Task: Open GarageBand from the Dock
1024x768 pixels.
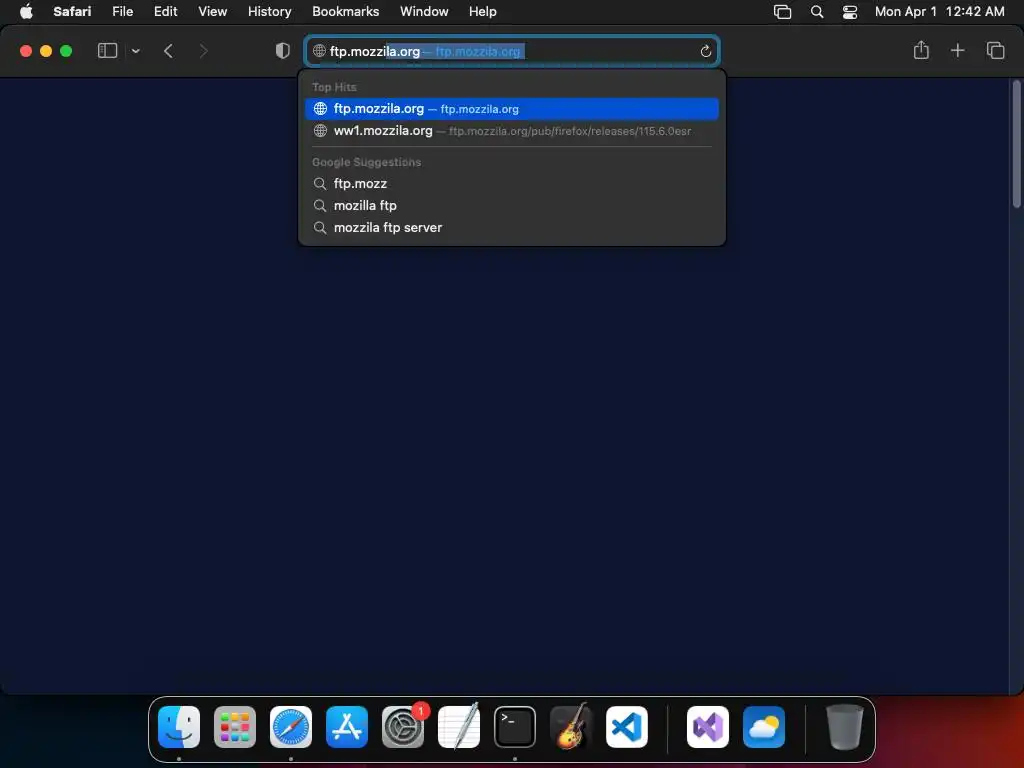Action: (571, 727)
